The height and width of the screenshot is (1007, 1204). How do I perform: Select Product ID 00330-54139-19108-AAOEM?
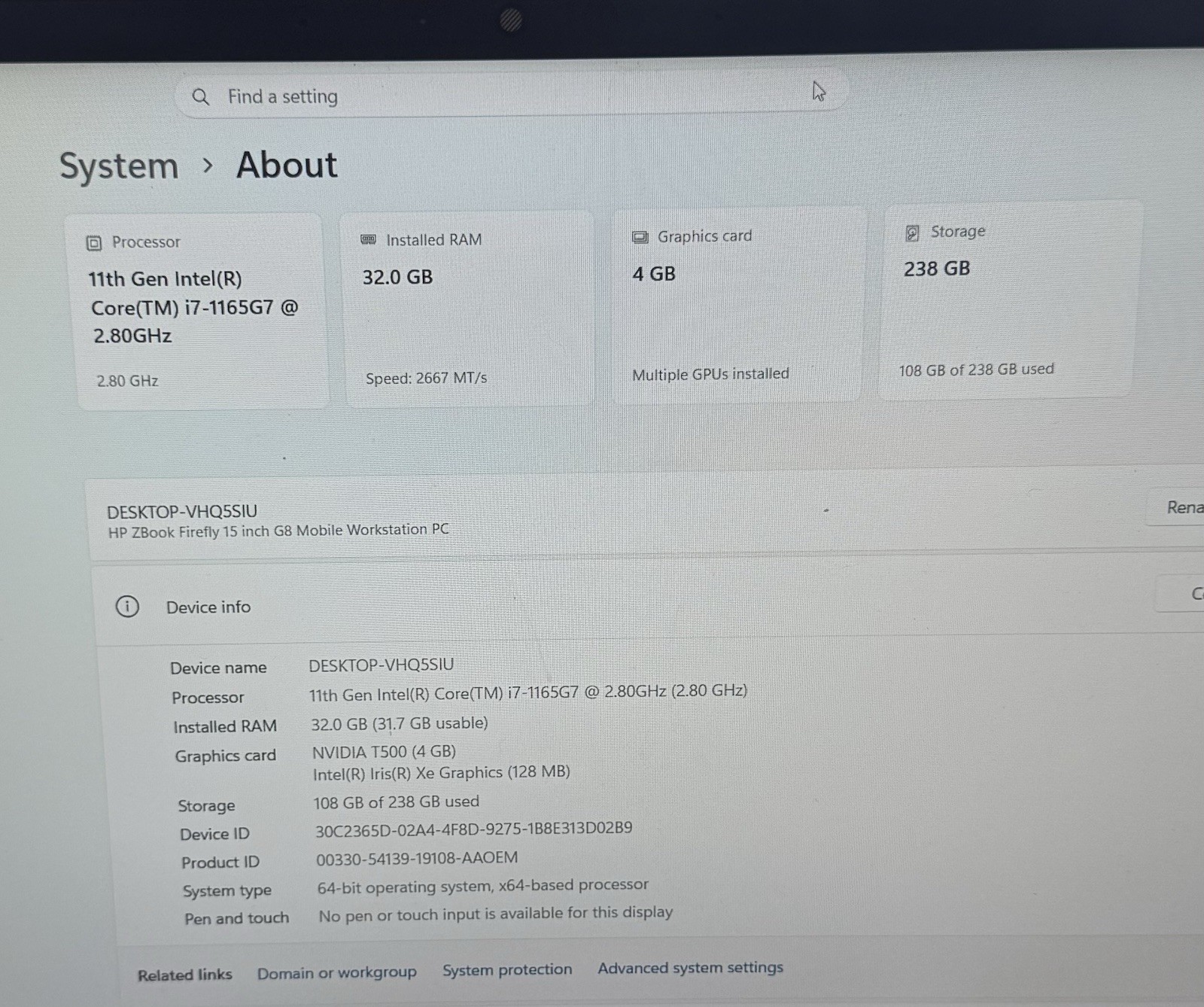417,859
